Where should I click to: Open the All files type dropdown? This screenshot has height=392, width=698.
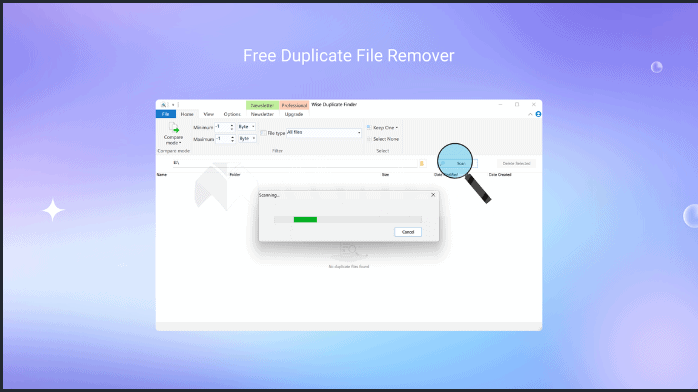[x=324, y=133]
